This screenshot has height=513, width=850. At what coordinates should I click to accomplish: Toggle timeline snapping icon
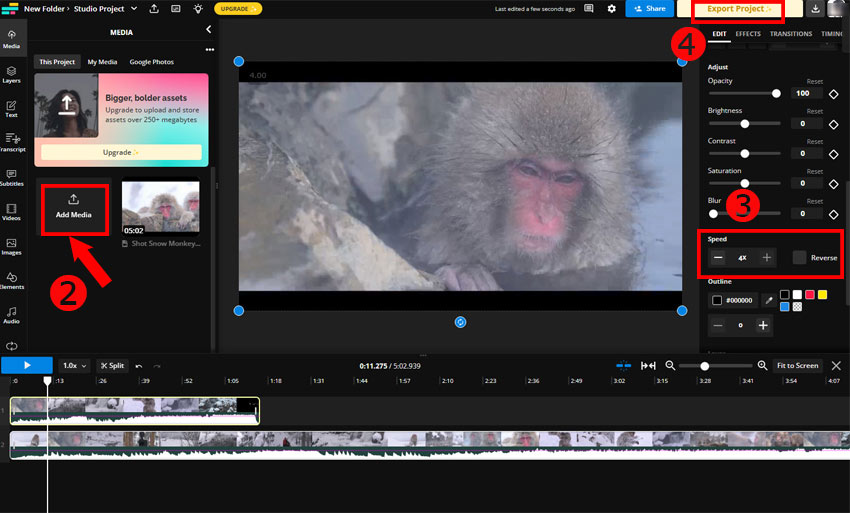point(624,366)
